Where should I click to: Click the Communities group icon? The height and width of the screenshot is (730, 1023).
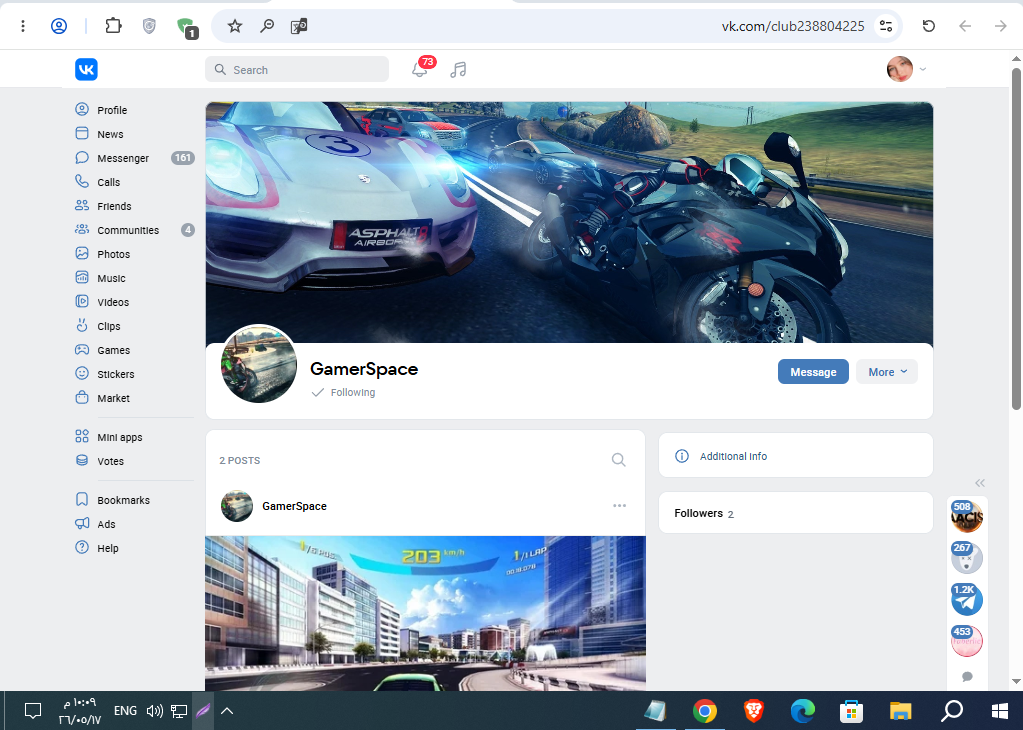[x=82, y=230]
